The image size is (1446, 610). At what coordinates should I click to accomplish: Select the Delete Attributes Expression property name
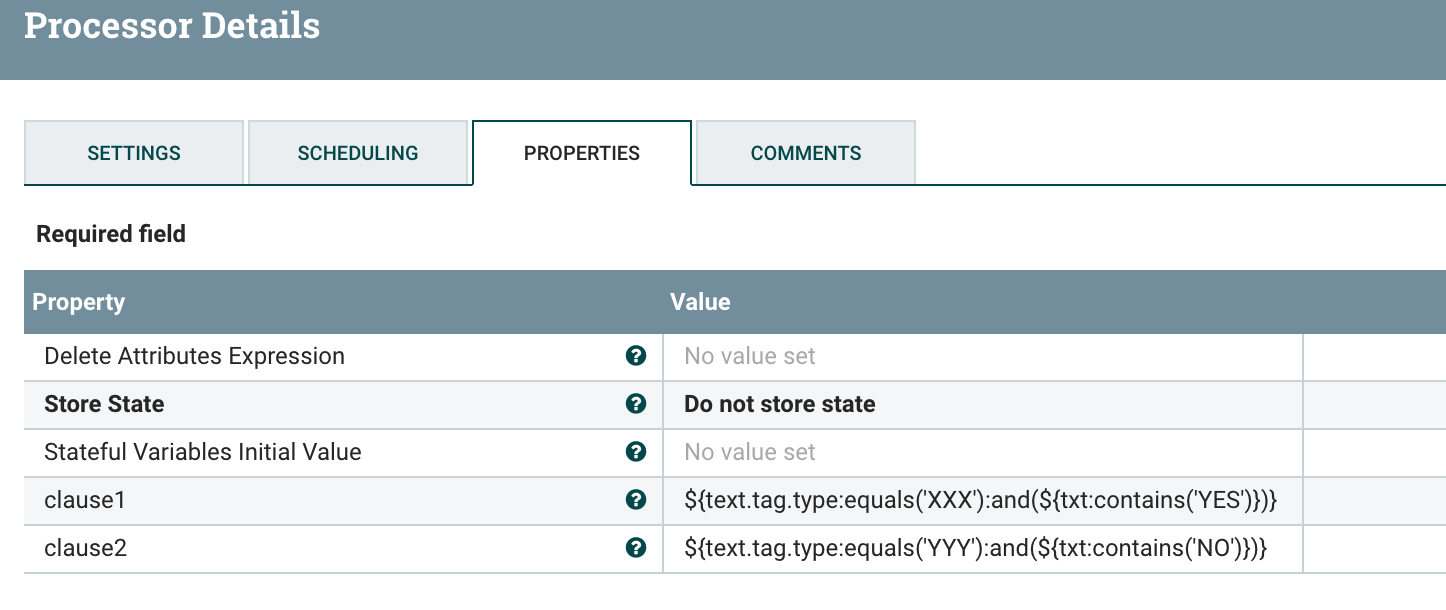pyautogui.click(x=194, y=356)
